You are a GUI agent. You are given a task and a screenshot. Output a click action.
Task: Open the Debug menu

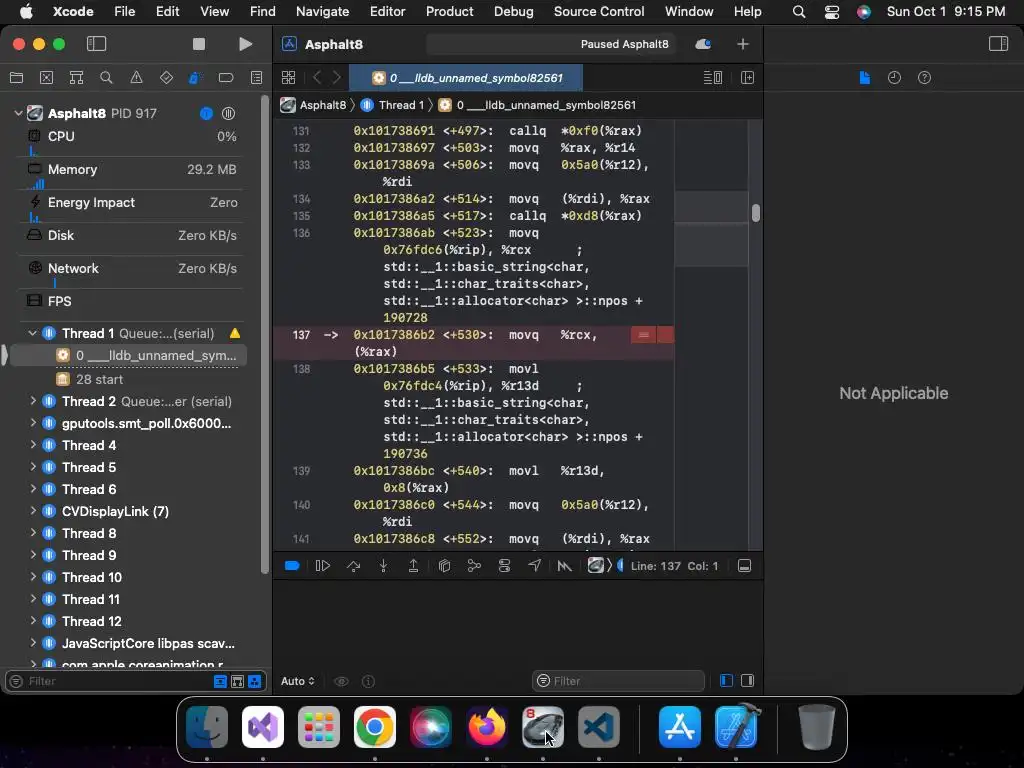click(513, 11)
